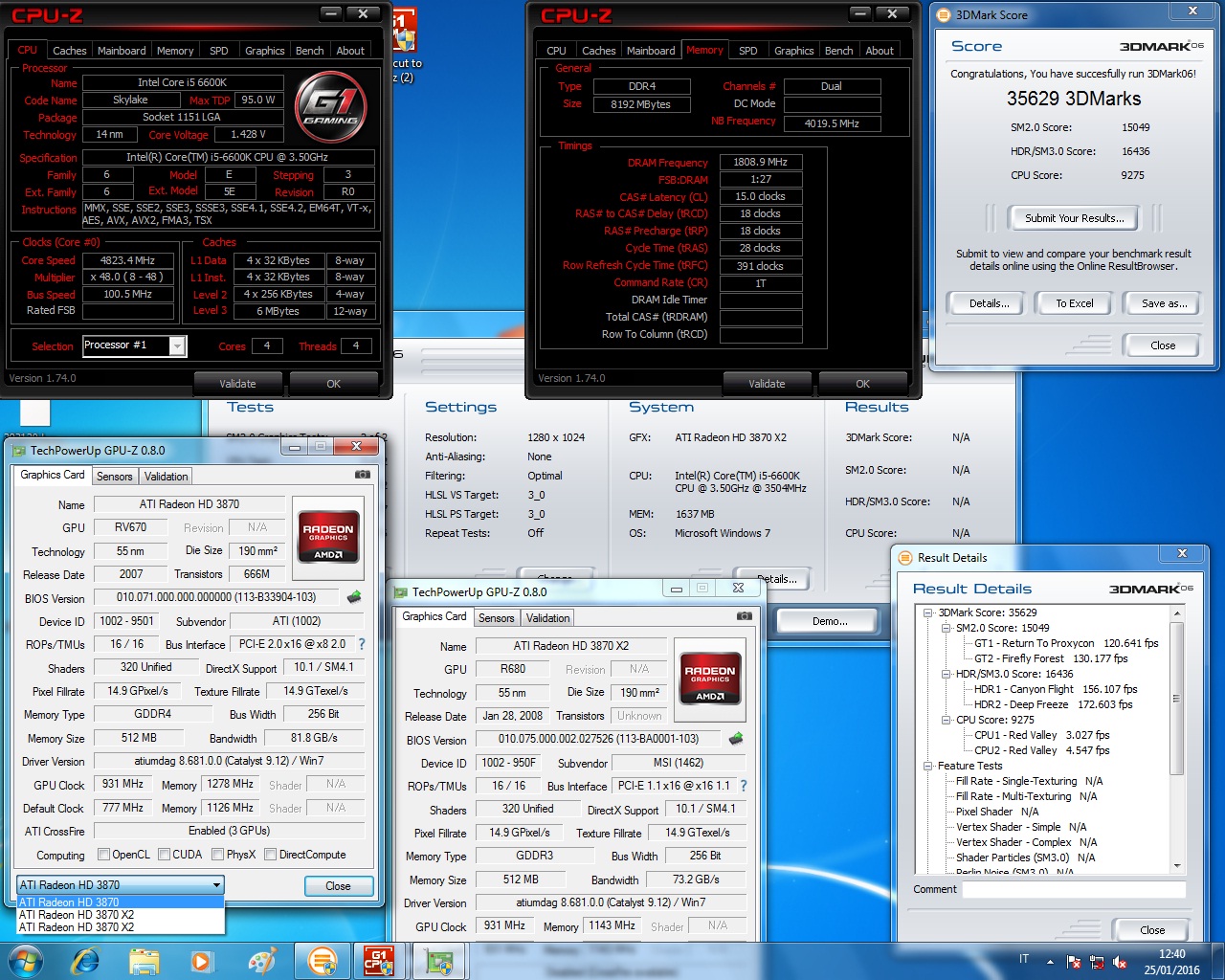Click the Comment input field
Screen dimensions: 1225x980
coord(1074,890)
